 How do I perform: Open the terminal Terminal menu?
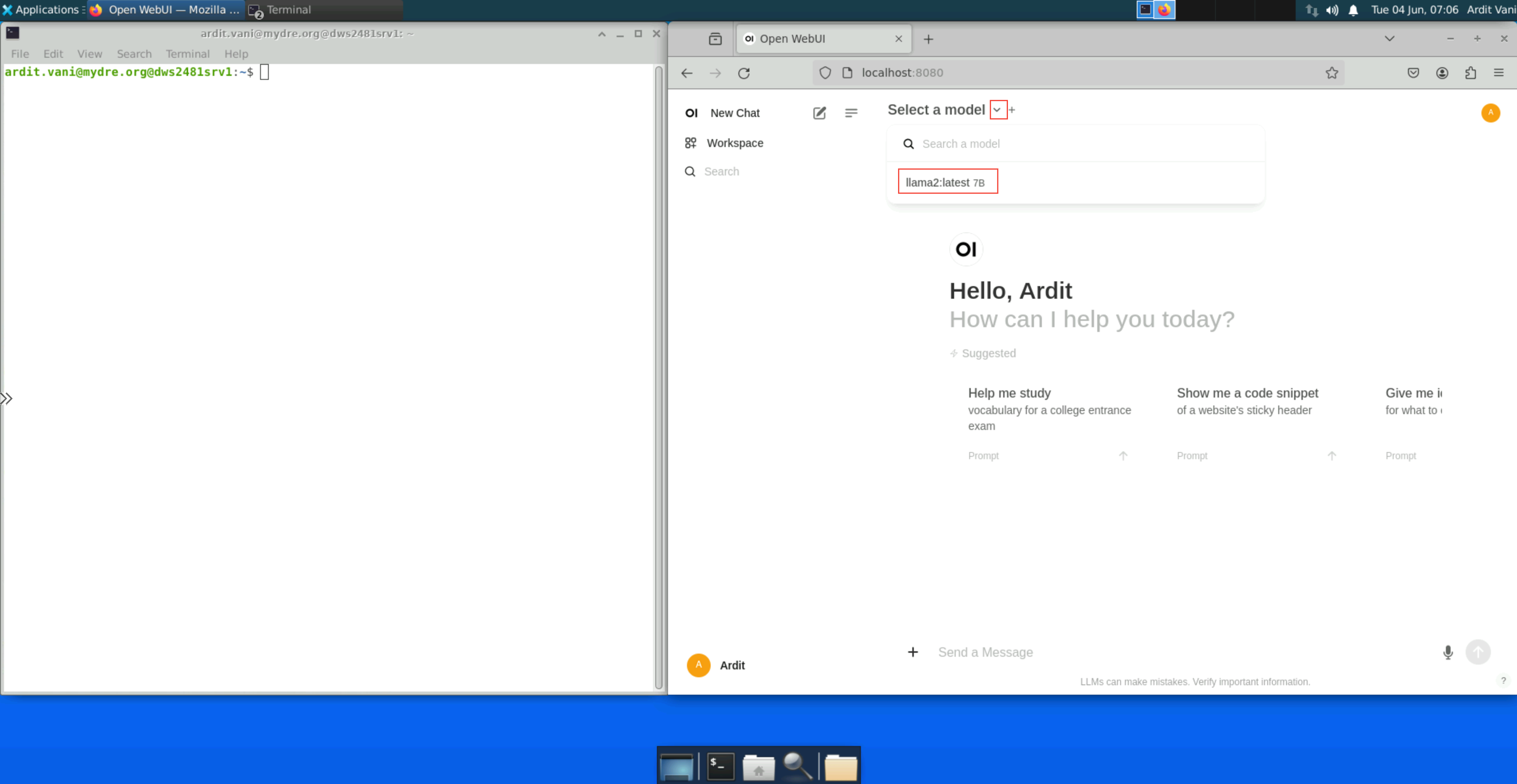coord(187,54)
